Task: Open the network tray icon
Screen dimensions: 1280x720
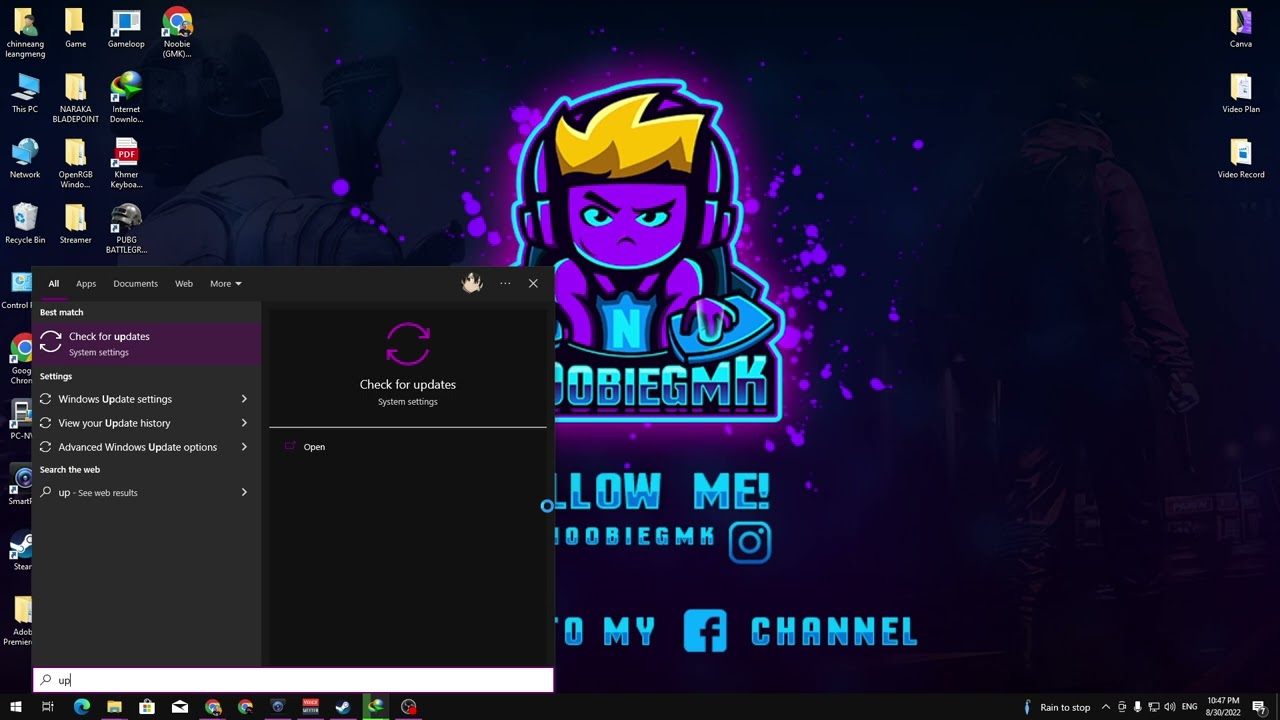Action: coord(1154,707)
